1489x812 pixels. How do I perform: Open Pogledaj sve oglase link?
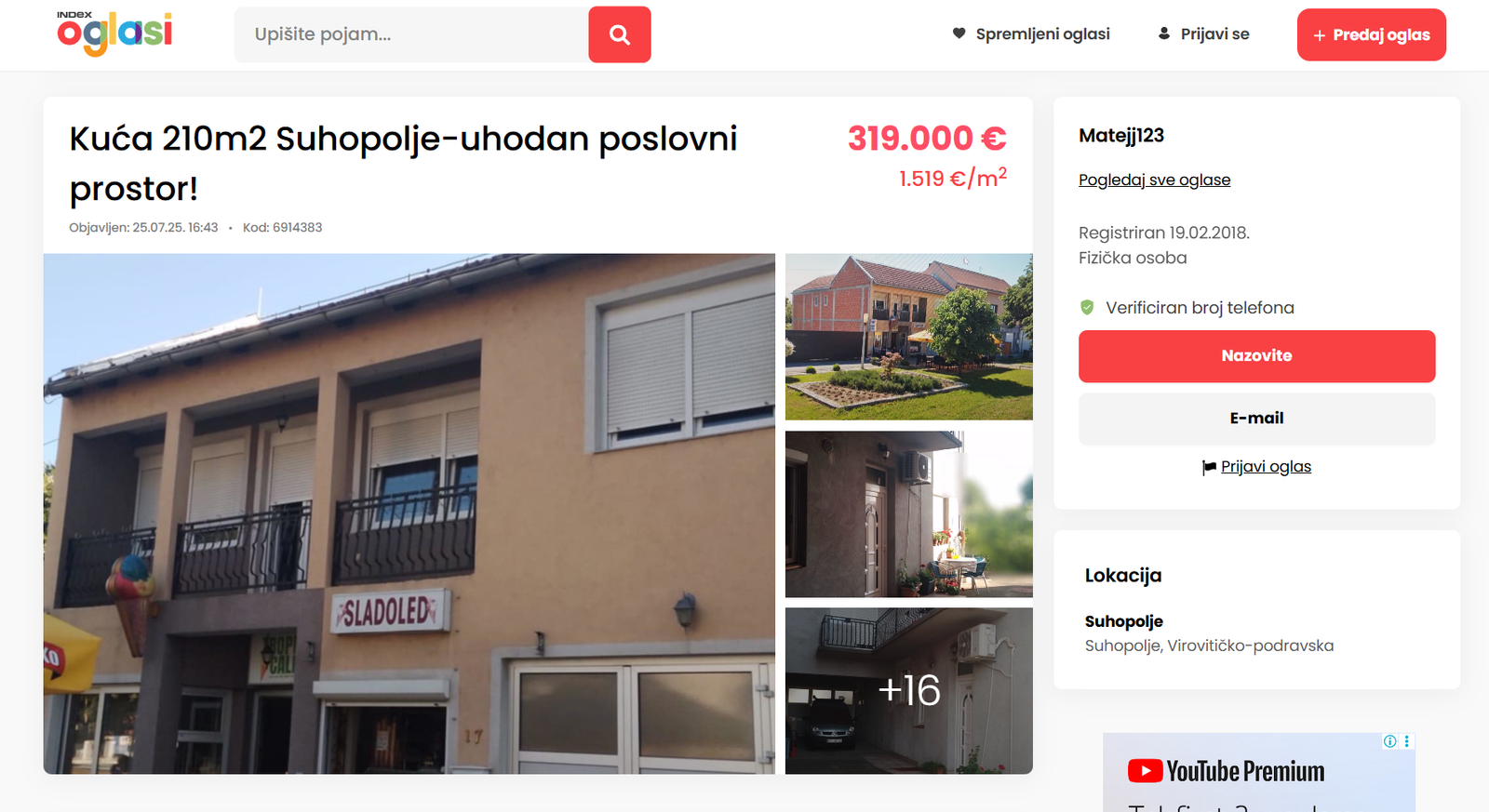[x=1154, y=180]
